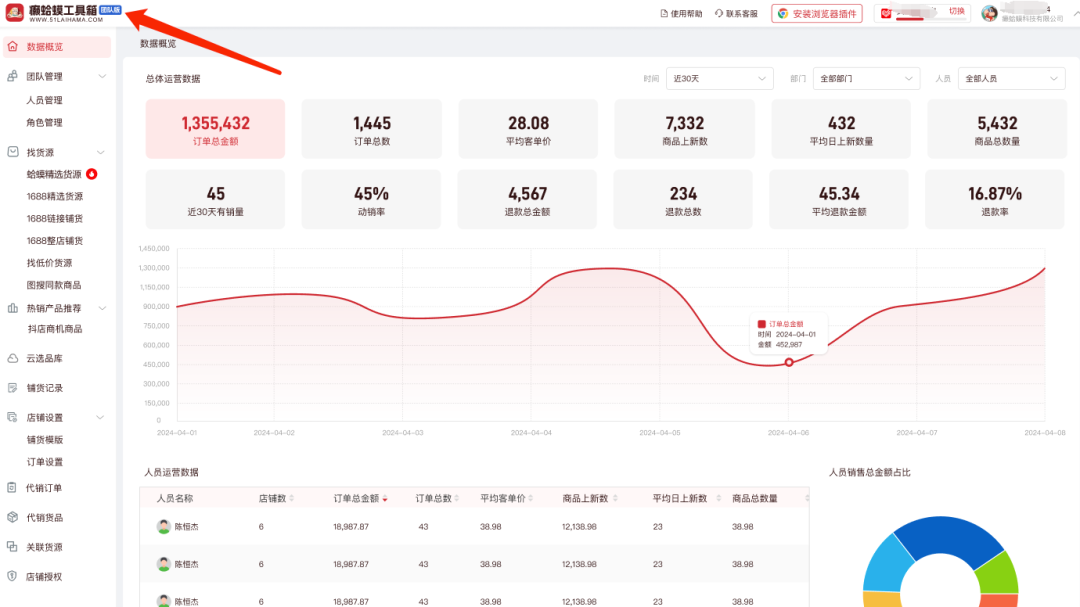Viewport: 1080px width, 607px height.
Task: Select the 1,445 订单总数 stat card
Action: click(372, 129)
